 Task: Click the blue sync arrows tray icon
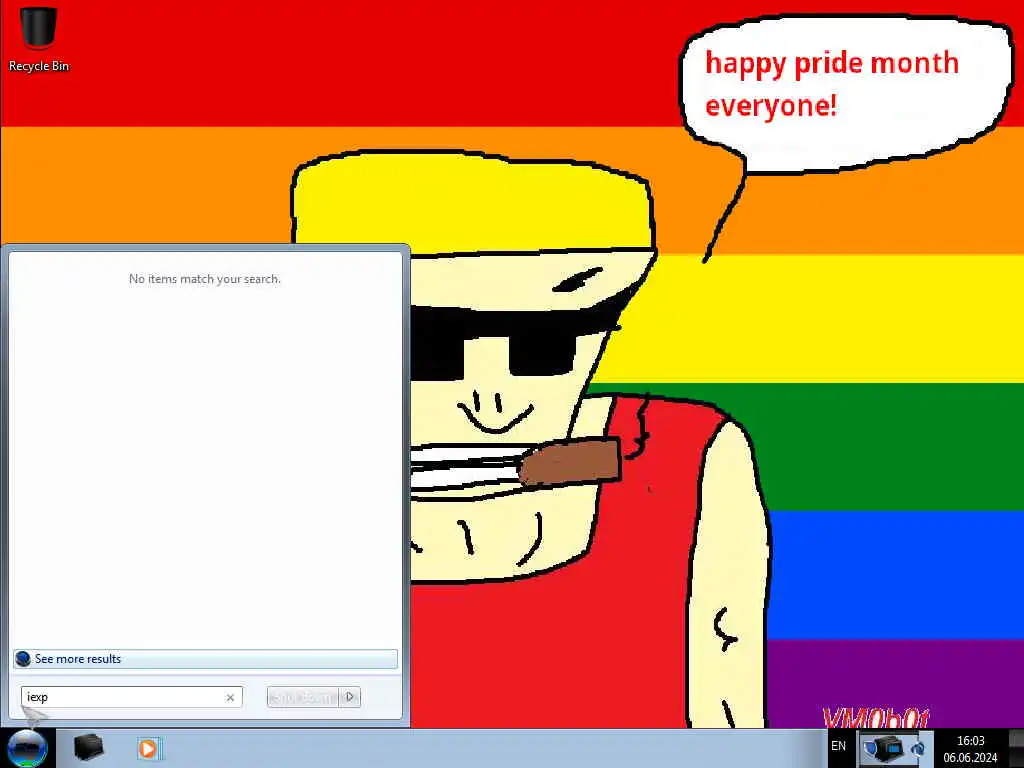coord(919,748)
